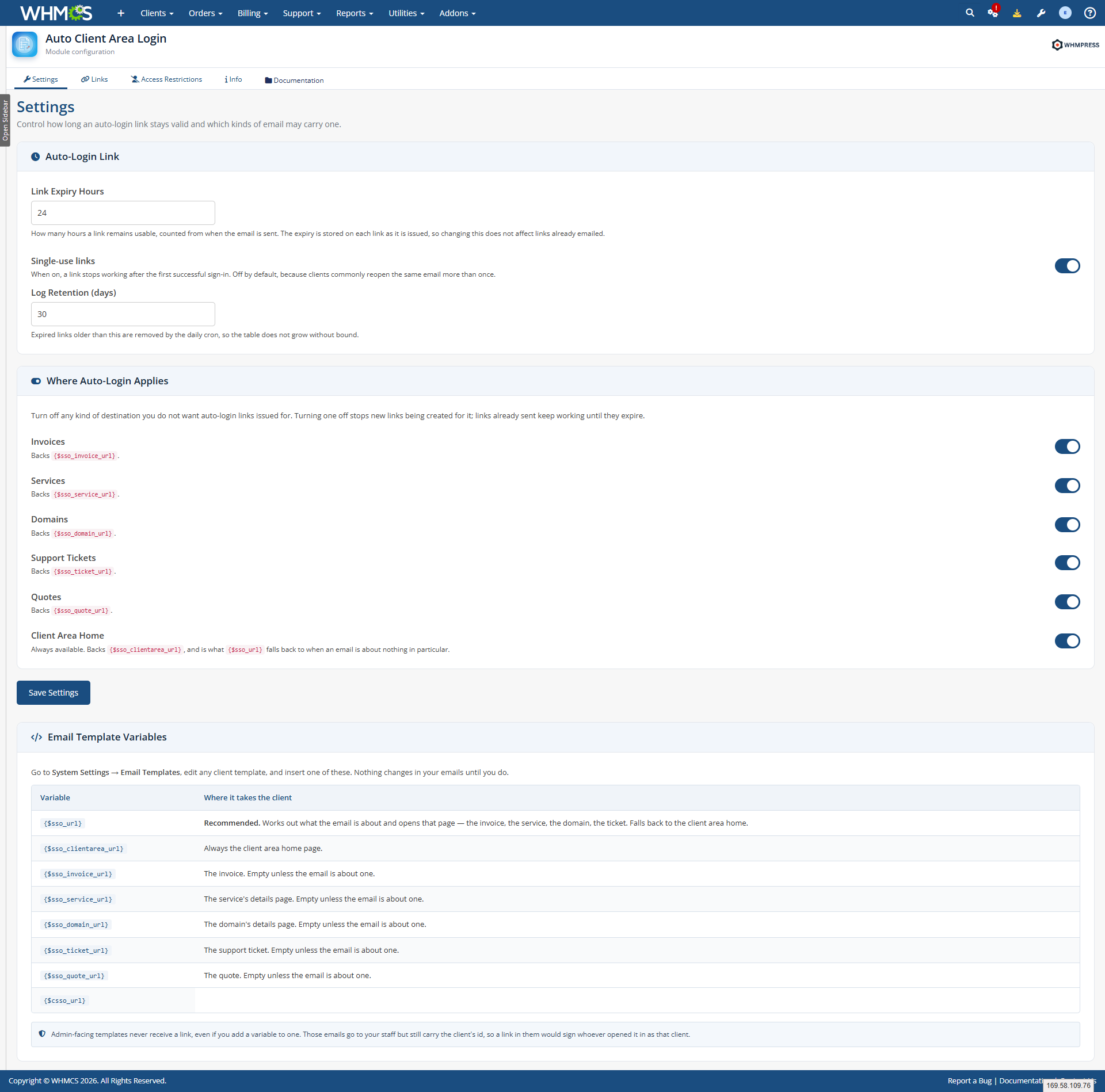The image size is (1105, 1092).
Task: Click the shield icon in the admin-facing note
Action: coord(42,1034)
